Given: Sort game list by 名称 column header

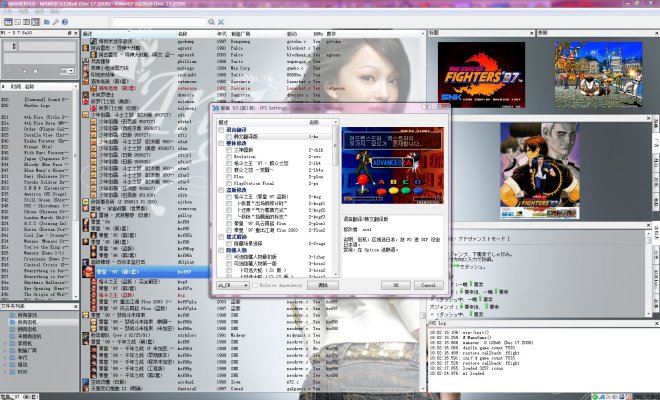Looking at the screenshot, I should (x=183, y=34).
